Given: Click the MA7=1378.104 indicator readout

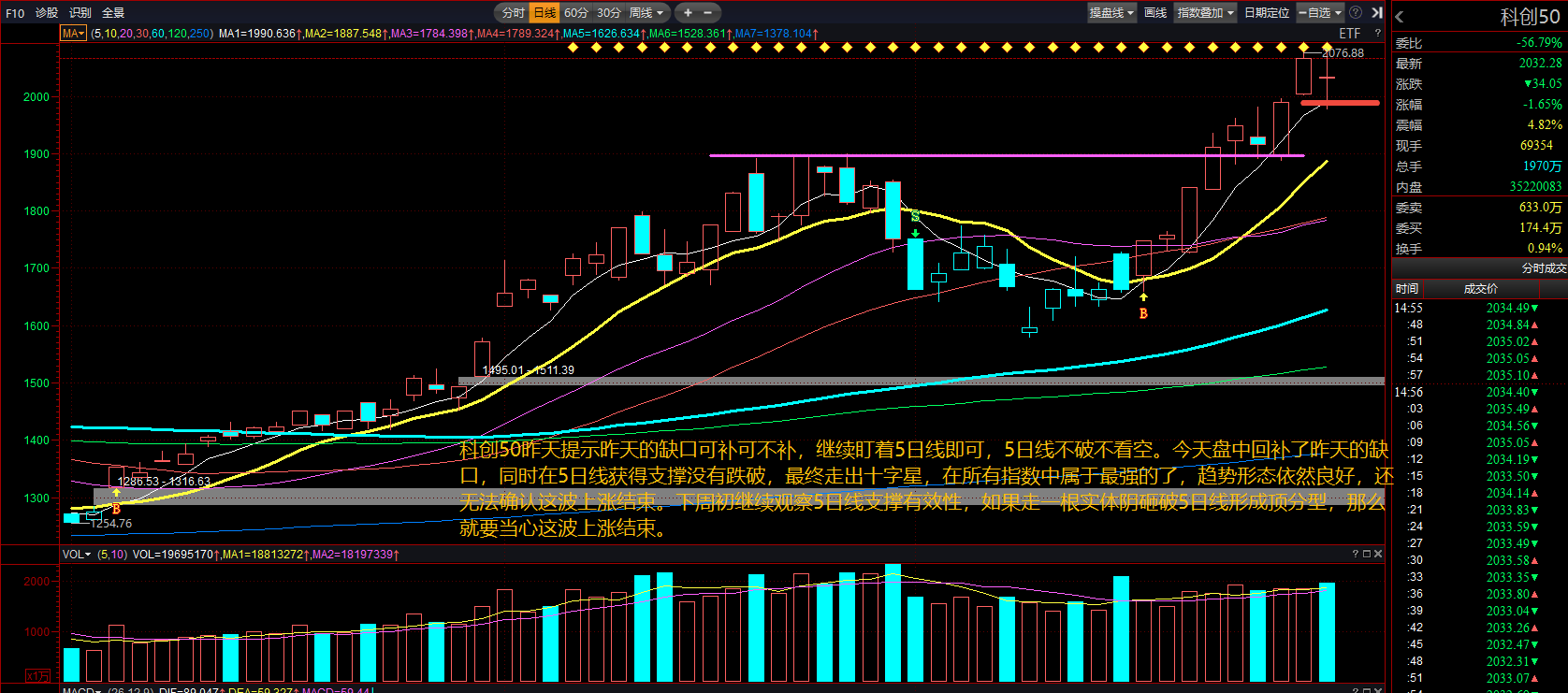Looking at the screenshot, I should point(776,34).
